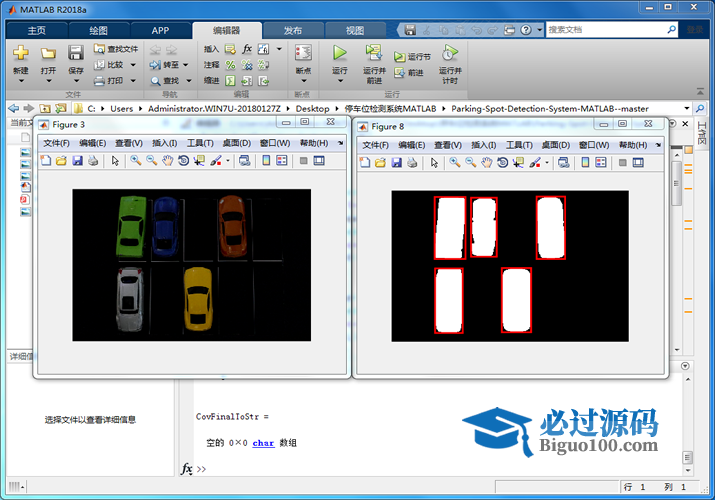The image size is (715, 500).
Task: Click the green Run (运行) button
Action: [x=340, y=53]
